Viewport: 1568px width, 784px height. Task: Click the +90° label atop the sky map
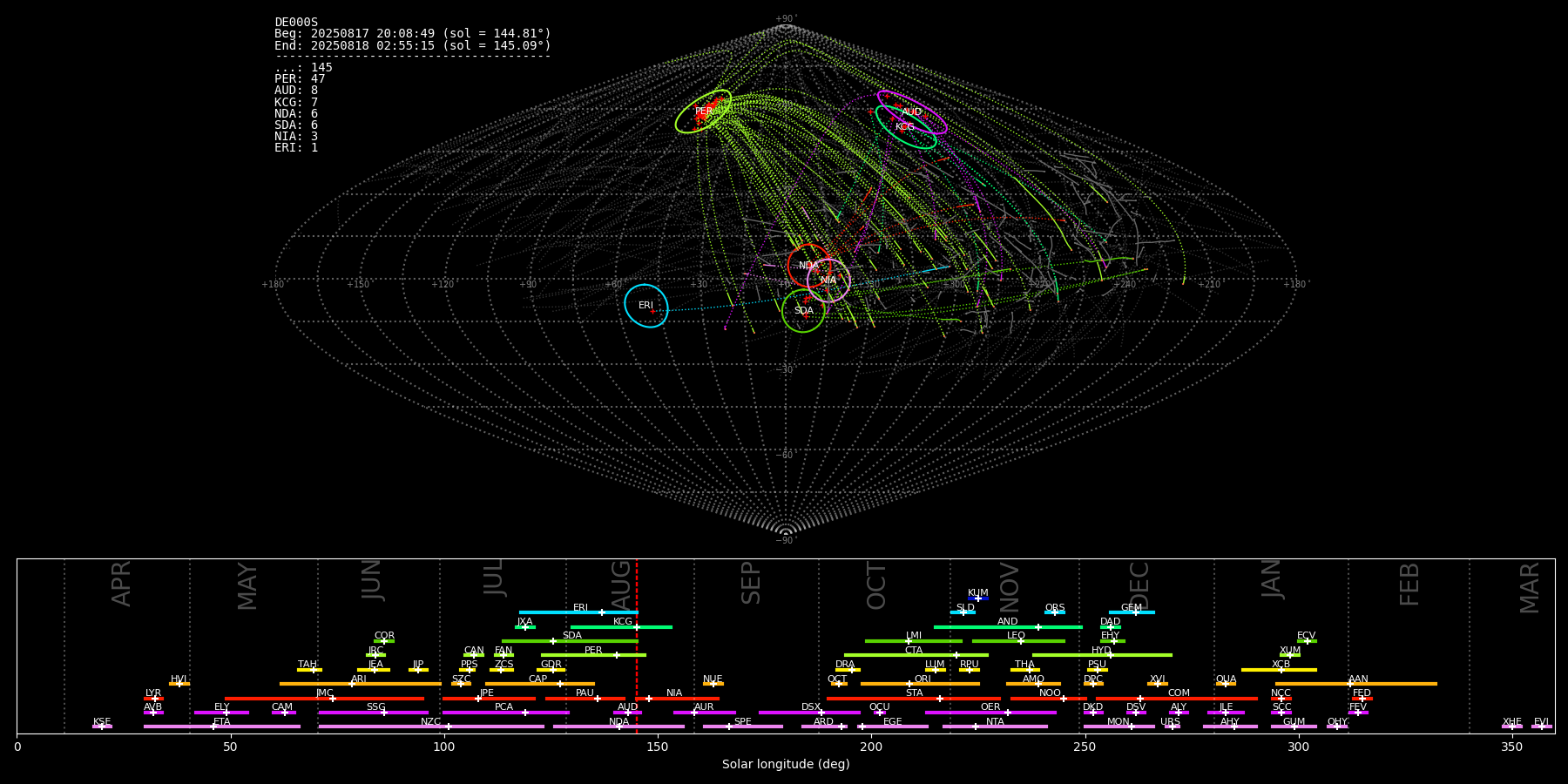[x=786, y=19]
